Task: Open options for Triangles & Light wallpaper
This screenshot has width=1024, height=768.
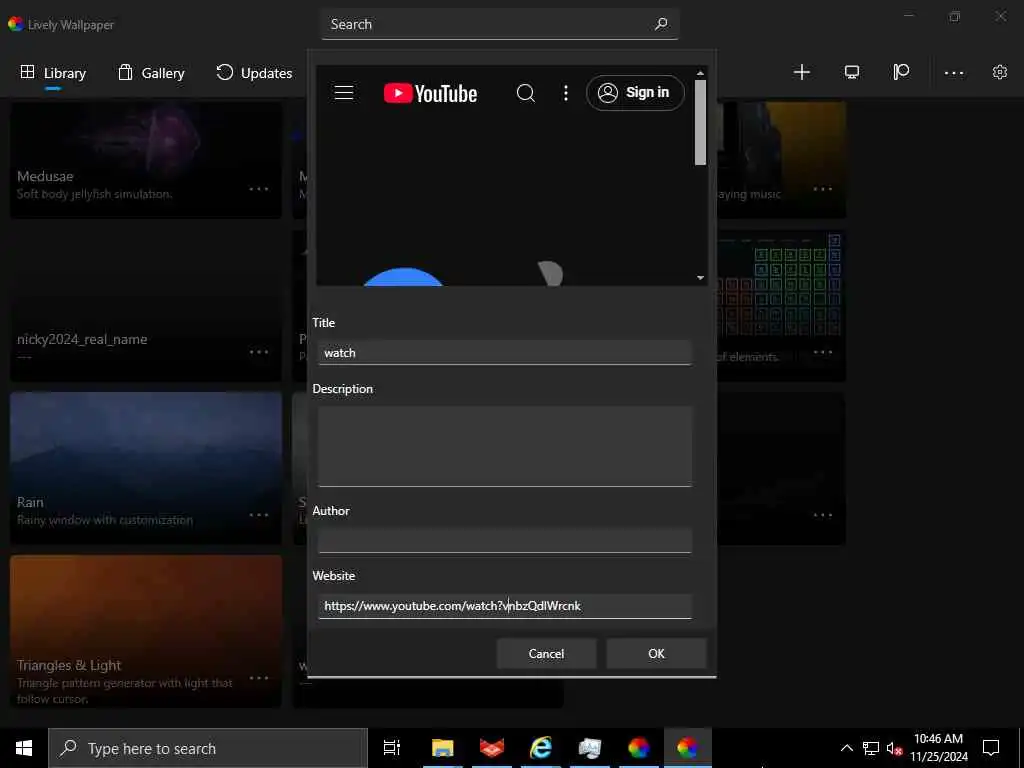Action: tap(259, 677)
